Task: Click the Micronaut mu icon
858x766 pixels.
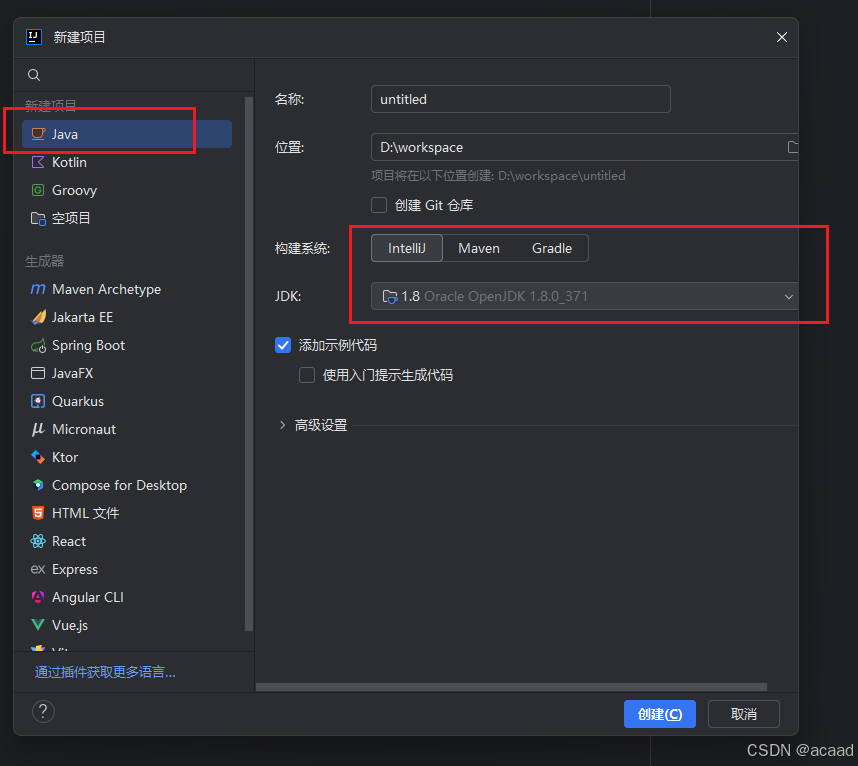Action: click(38, 430)
